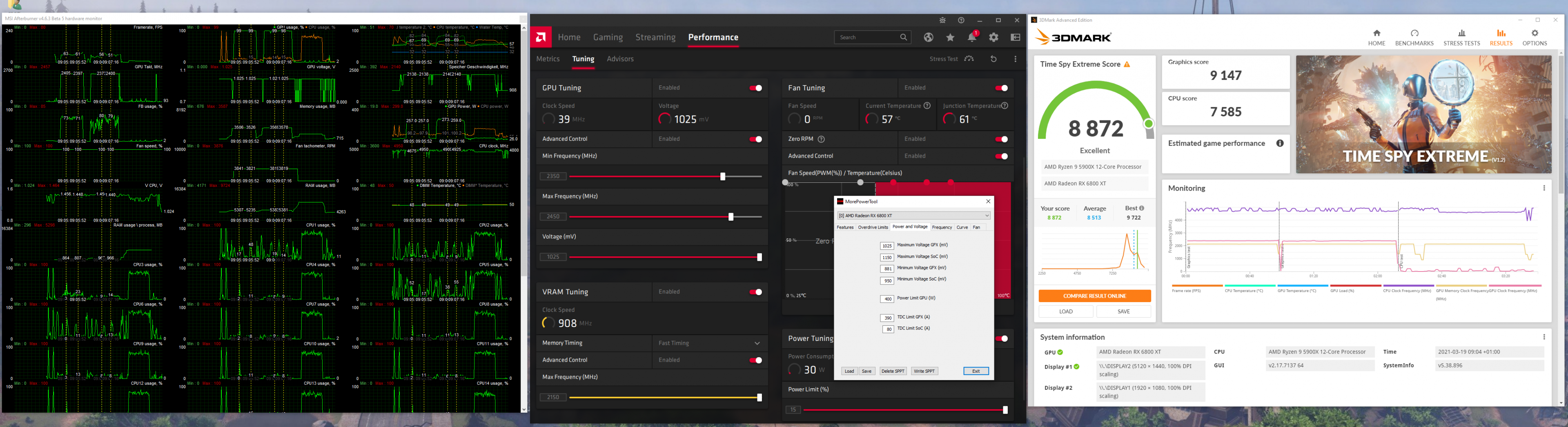The image size is (1568, 427).
Task: Click the GPU Min Frequency value box
Action: (x=553, y=176)
